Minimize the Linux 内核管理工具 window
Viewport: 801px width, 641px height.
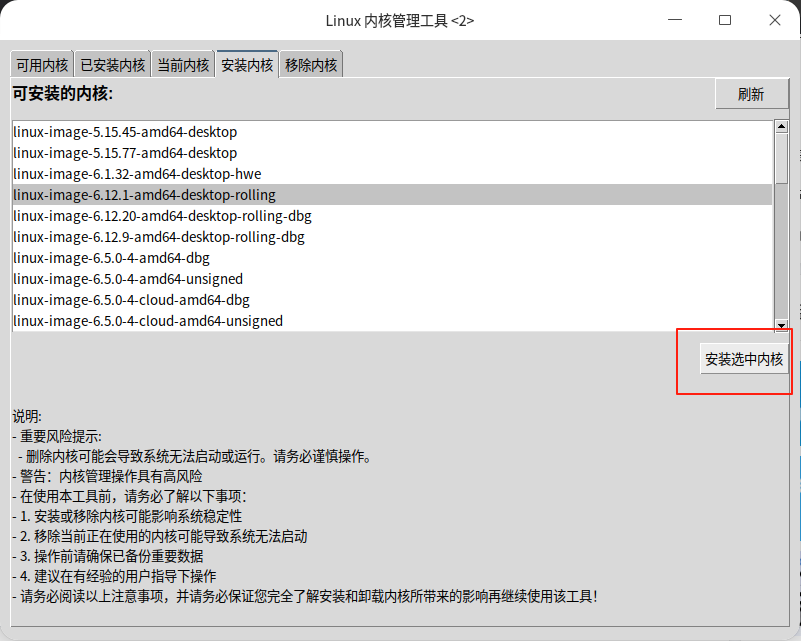675,20
